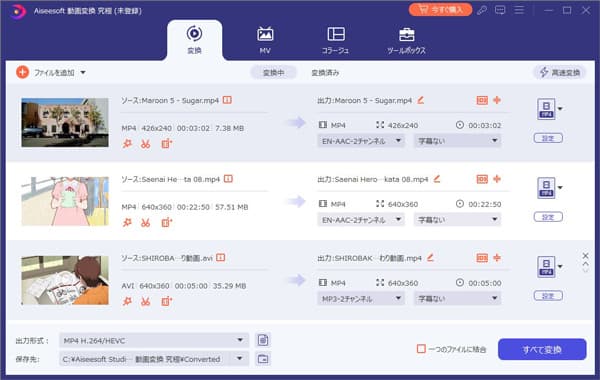The image size is (600, 380).
Task: Click the plus icon for the SHIROBAK output
Action: [x=497, y=258]
